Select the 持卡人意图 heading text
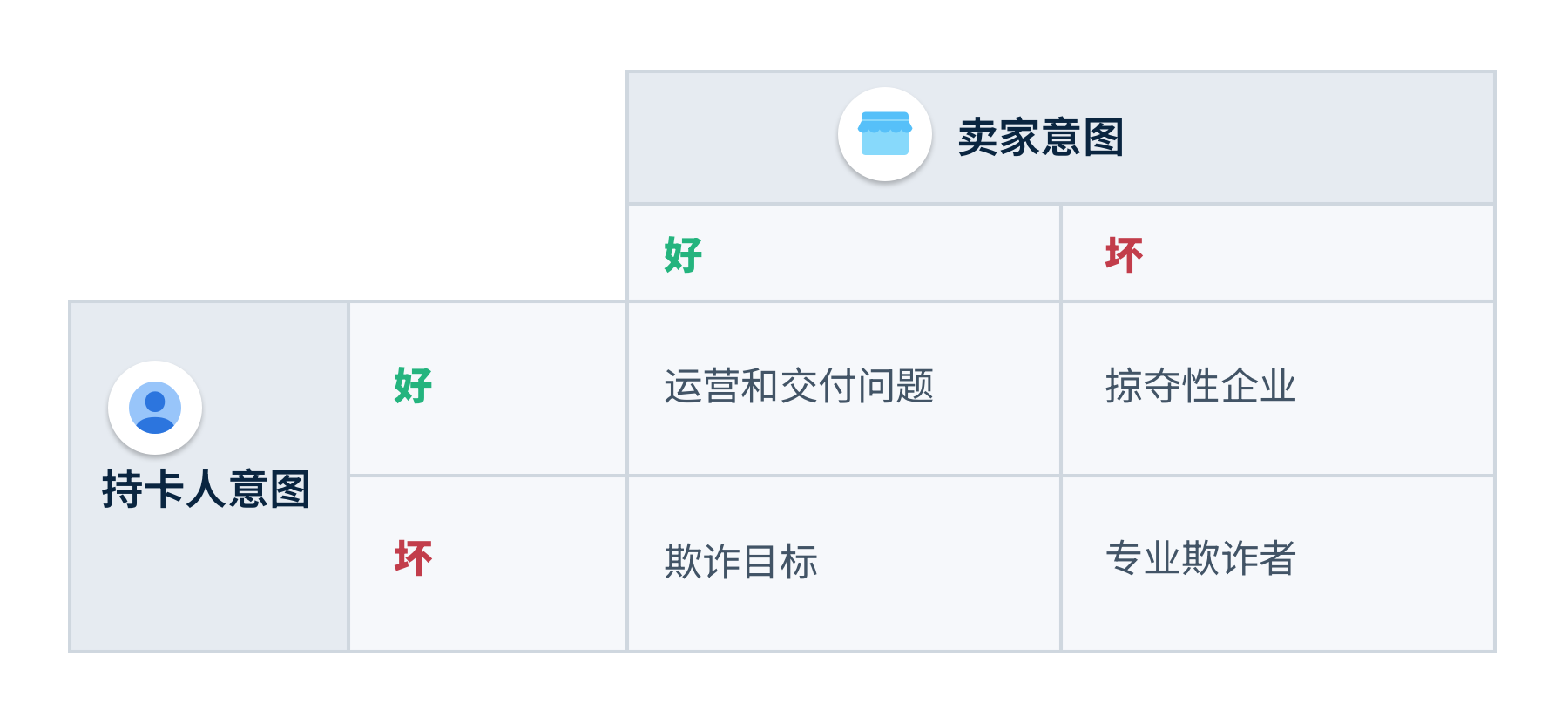This screenshot has width=1568, height=723. (x=206, y=489)
